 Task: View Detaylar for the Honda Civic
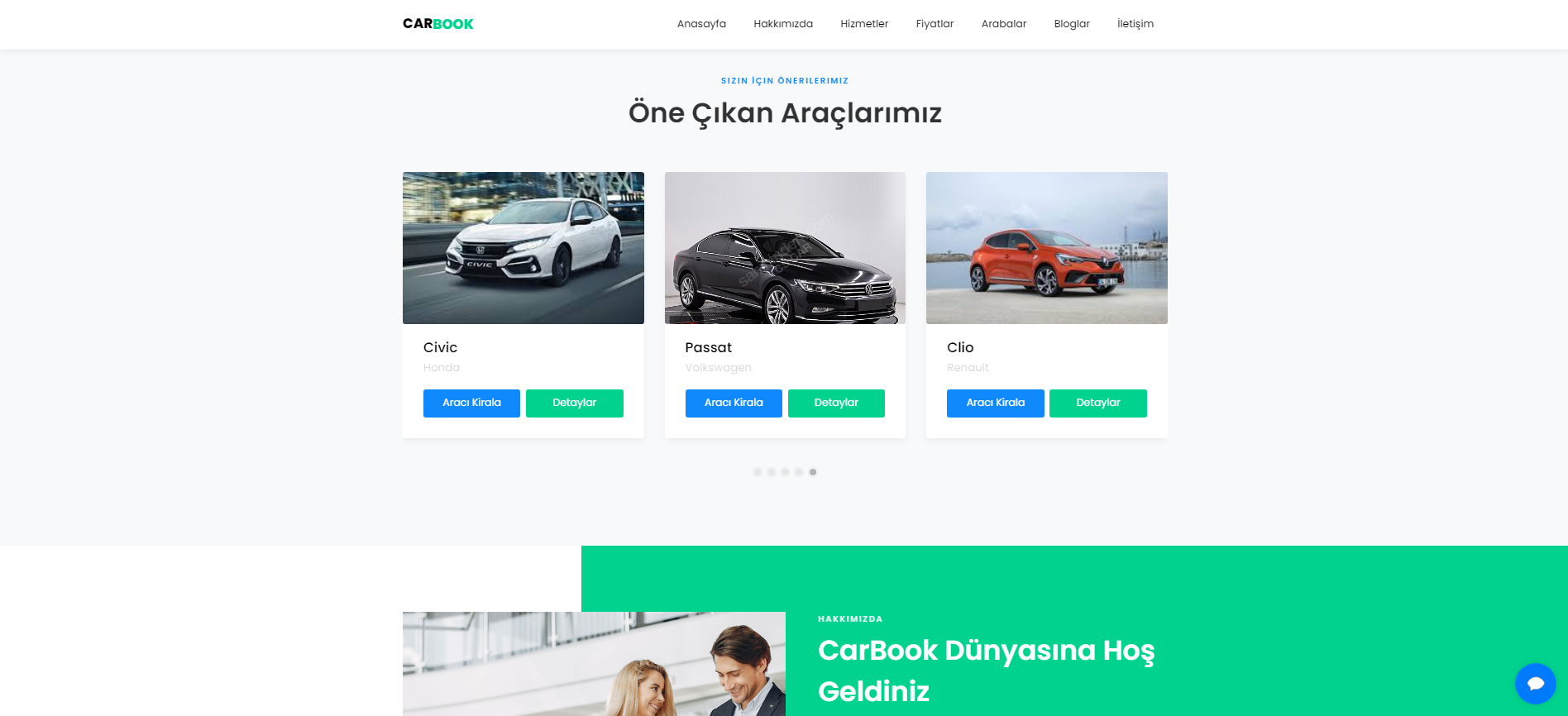pos(574,403)
